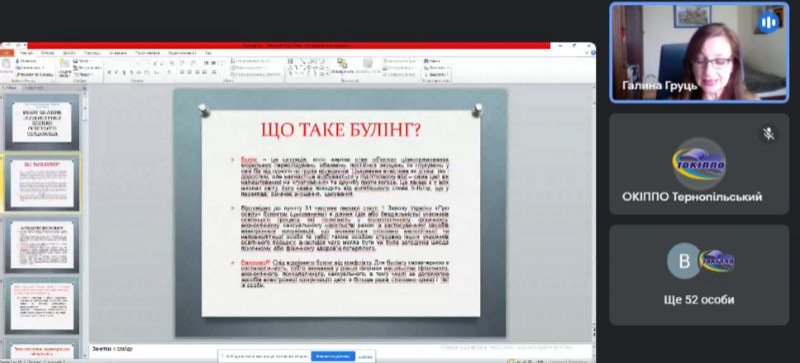Toggle italic formatting in font group
800x363 pixels.
pos(117,72)
